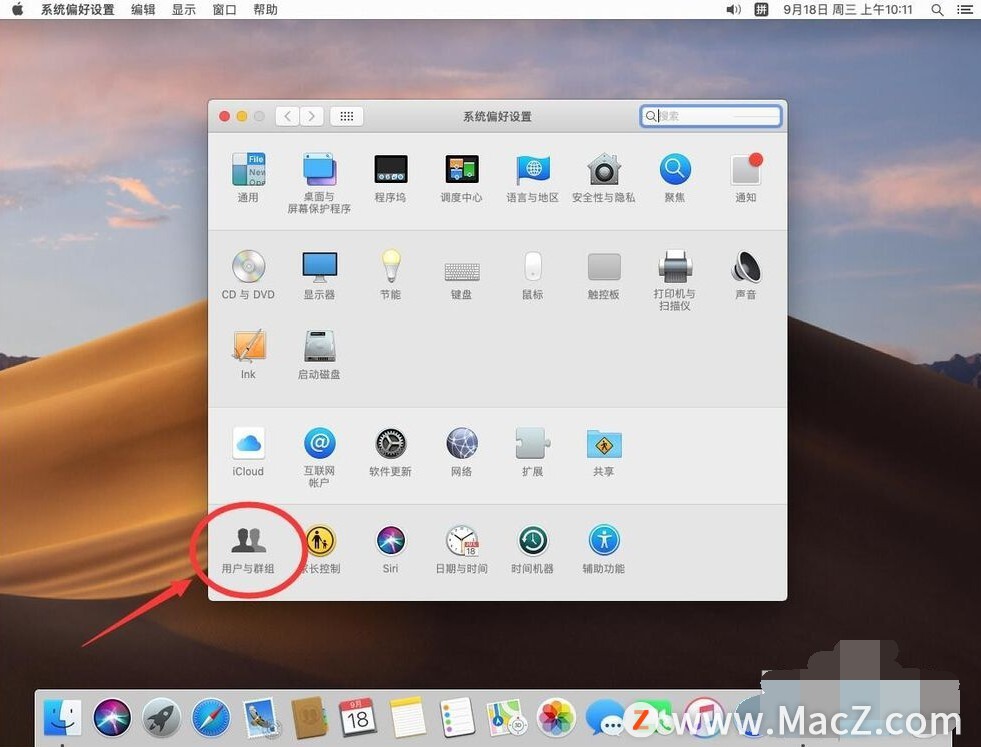Open Maps from the Dock
The image size is (981, 747).
point(506,717)
